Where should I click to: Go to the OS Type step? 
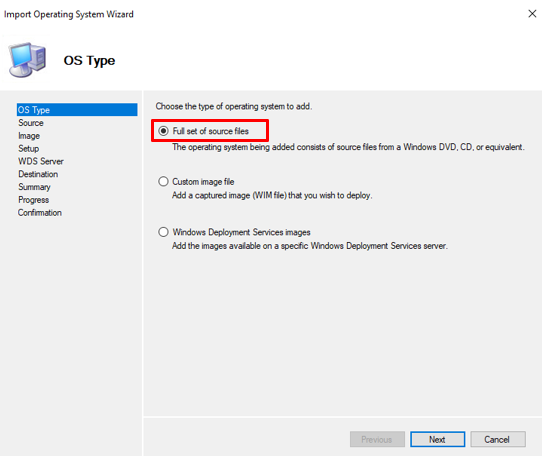click(77, 110)
